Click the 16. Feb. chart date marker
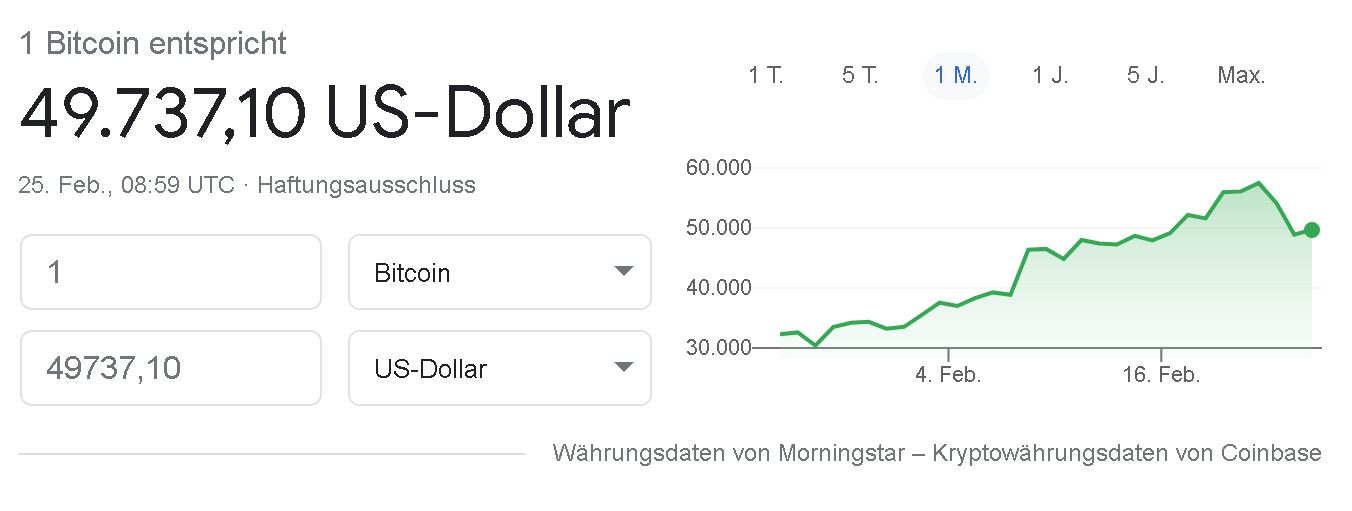Viewport: 1352px width, 511px height. [x=1161, y=375]
